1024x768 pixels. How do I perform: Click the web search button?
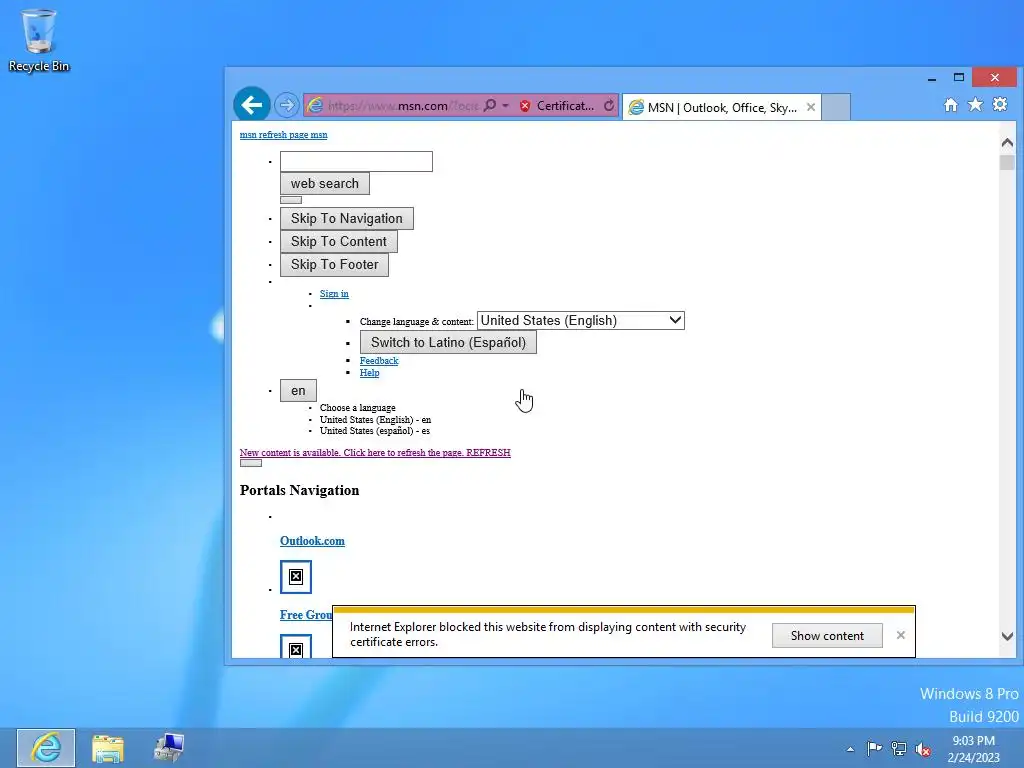(325, 184)
